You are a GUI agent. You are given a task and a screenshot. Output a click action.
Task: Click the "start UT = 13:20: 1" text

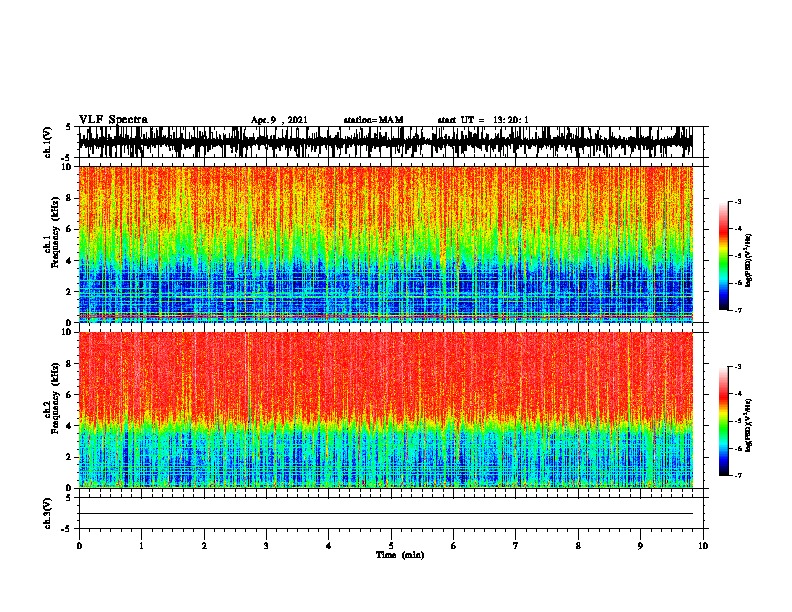click(483, 120)
